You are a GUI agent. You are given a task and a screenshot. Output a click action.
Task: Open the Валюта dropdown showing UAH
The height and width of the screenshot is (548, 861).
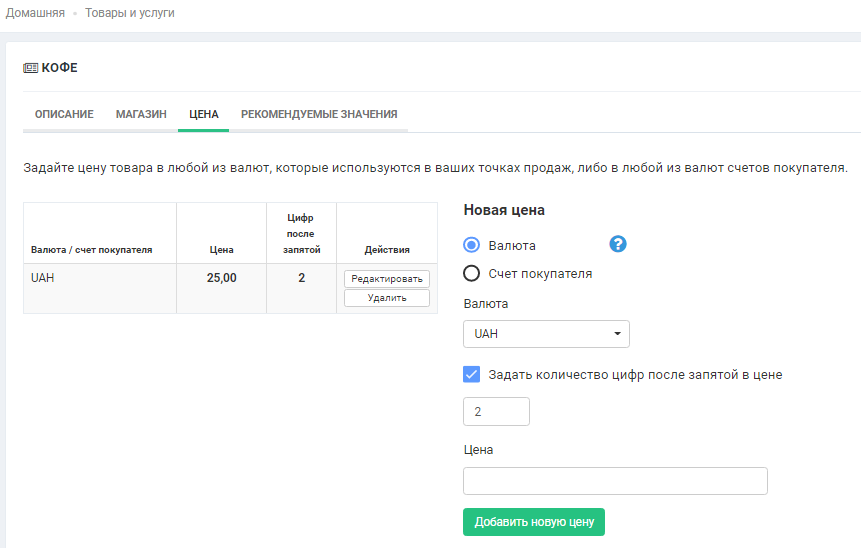[x=546, y=333]
